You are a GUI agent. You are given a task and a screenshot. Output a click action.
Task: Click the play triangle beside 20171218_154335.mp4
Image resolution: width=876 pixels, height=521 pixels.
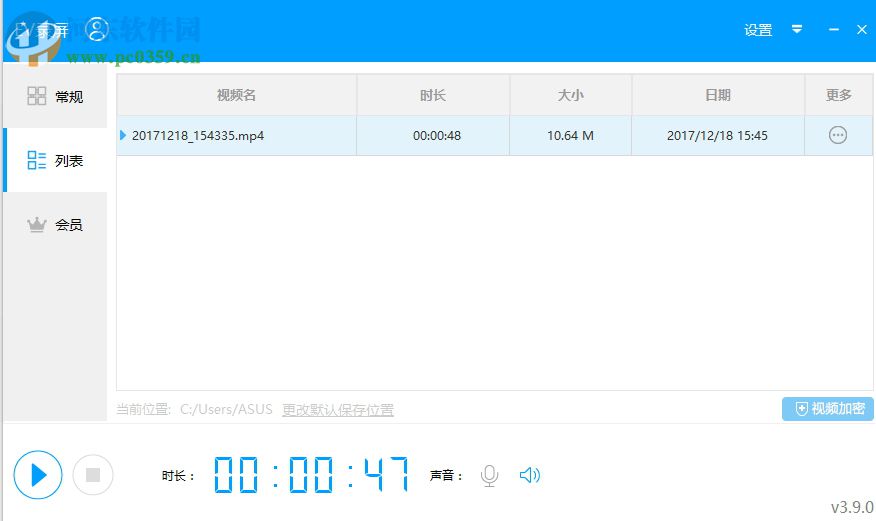(x=123, y=135)
